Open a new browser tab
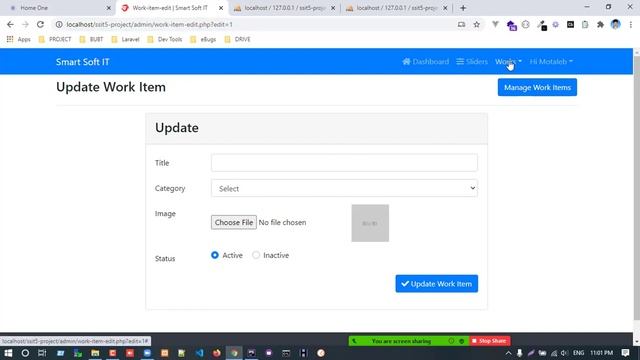The width and height of the screenshot is (640, 360). [x=463, y=8]
